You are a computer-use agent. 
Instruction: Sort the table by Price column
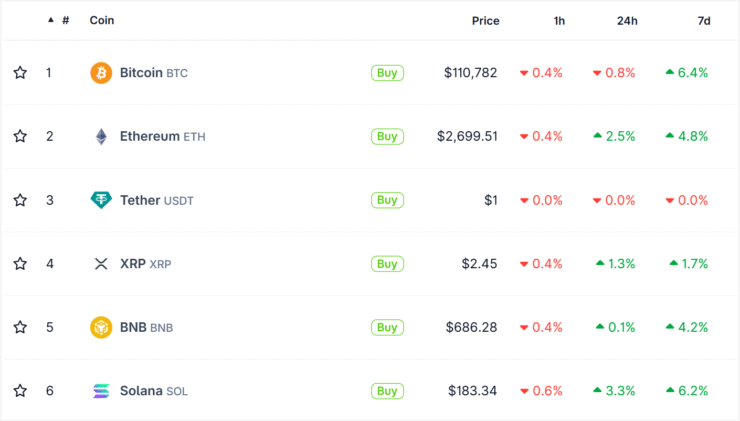486,21
